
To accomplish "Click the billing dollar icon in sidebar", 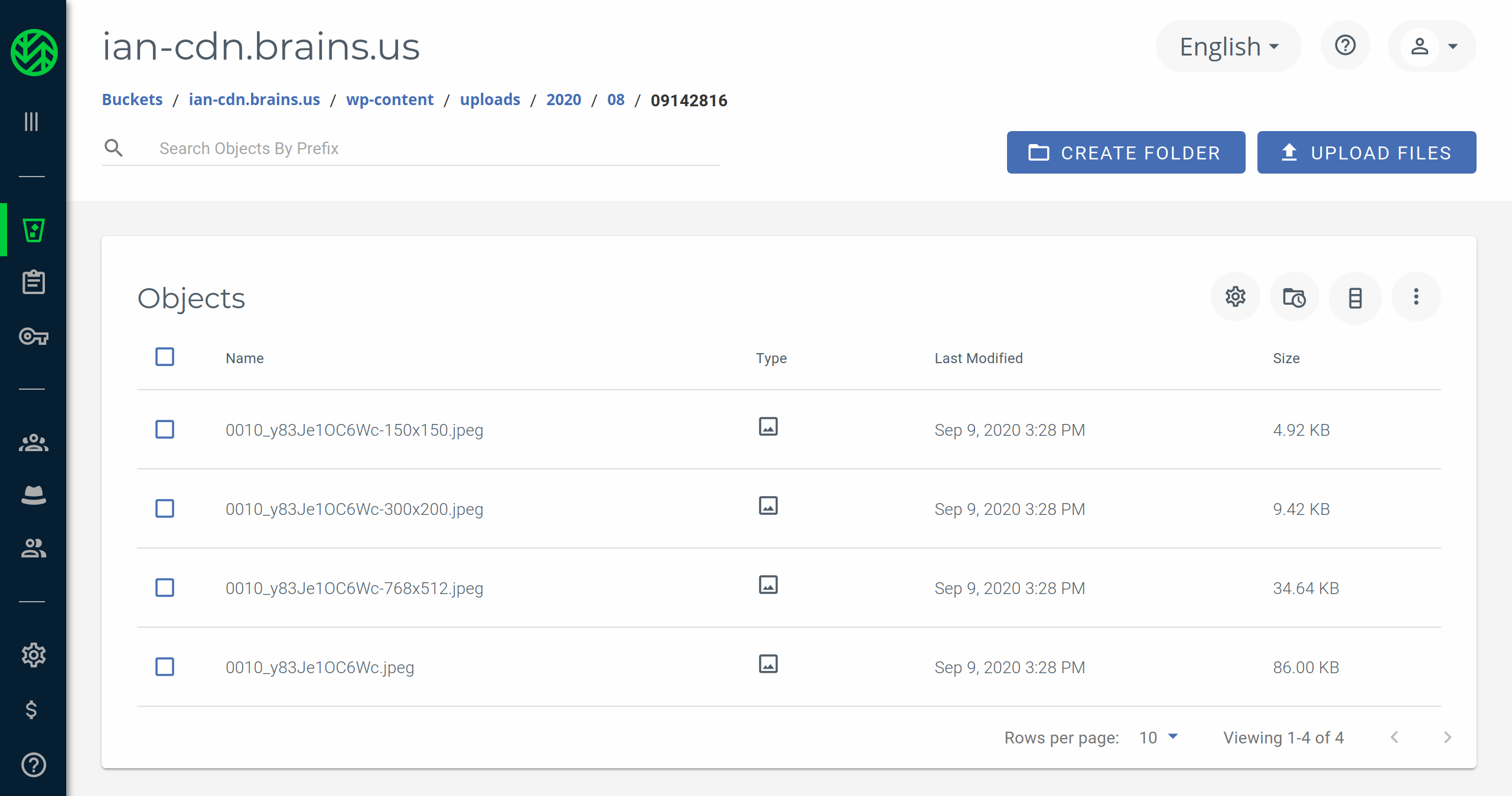I will (32, 709).
